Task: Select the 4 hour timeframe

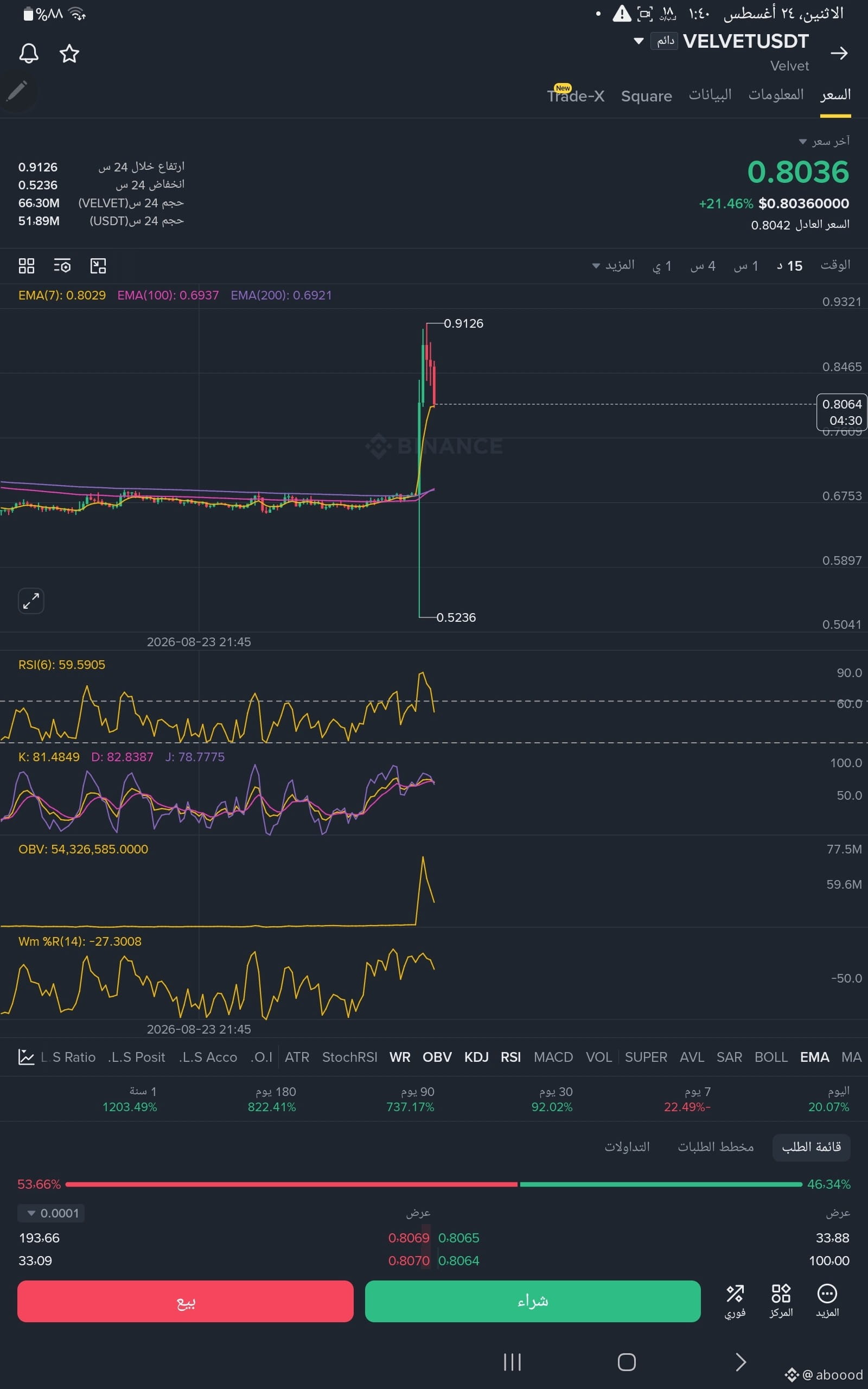Action: point(703,266)
